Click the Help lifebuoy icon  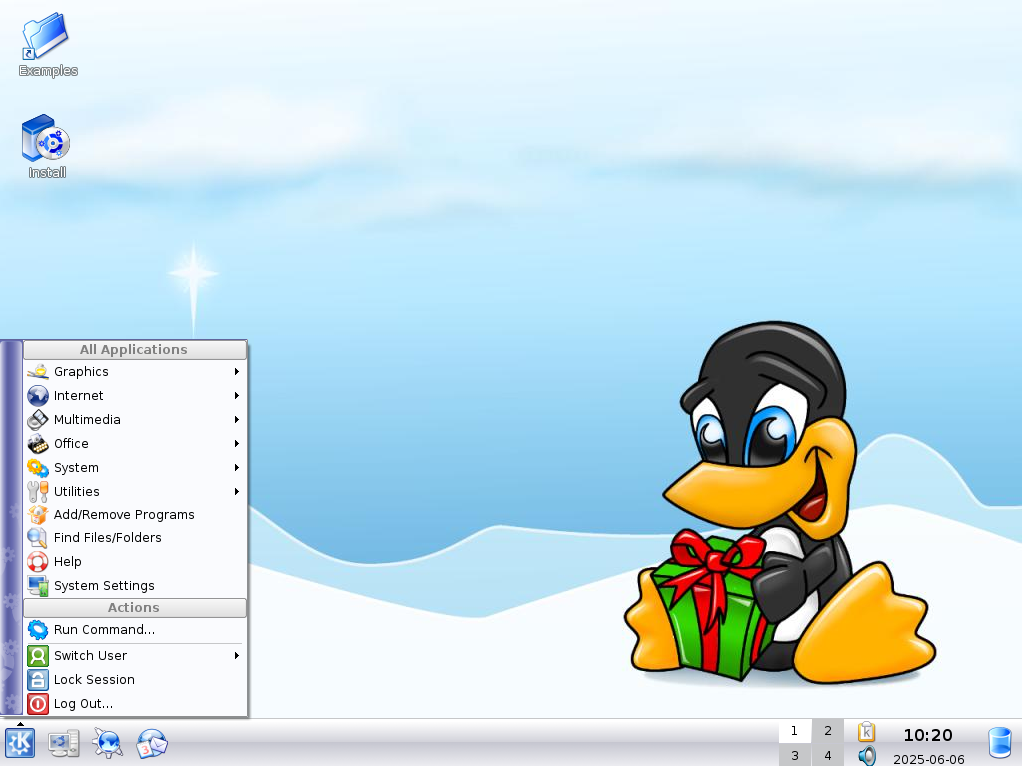click(x=38, y=561)
